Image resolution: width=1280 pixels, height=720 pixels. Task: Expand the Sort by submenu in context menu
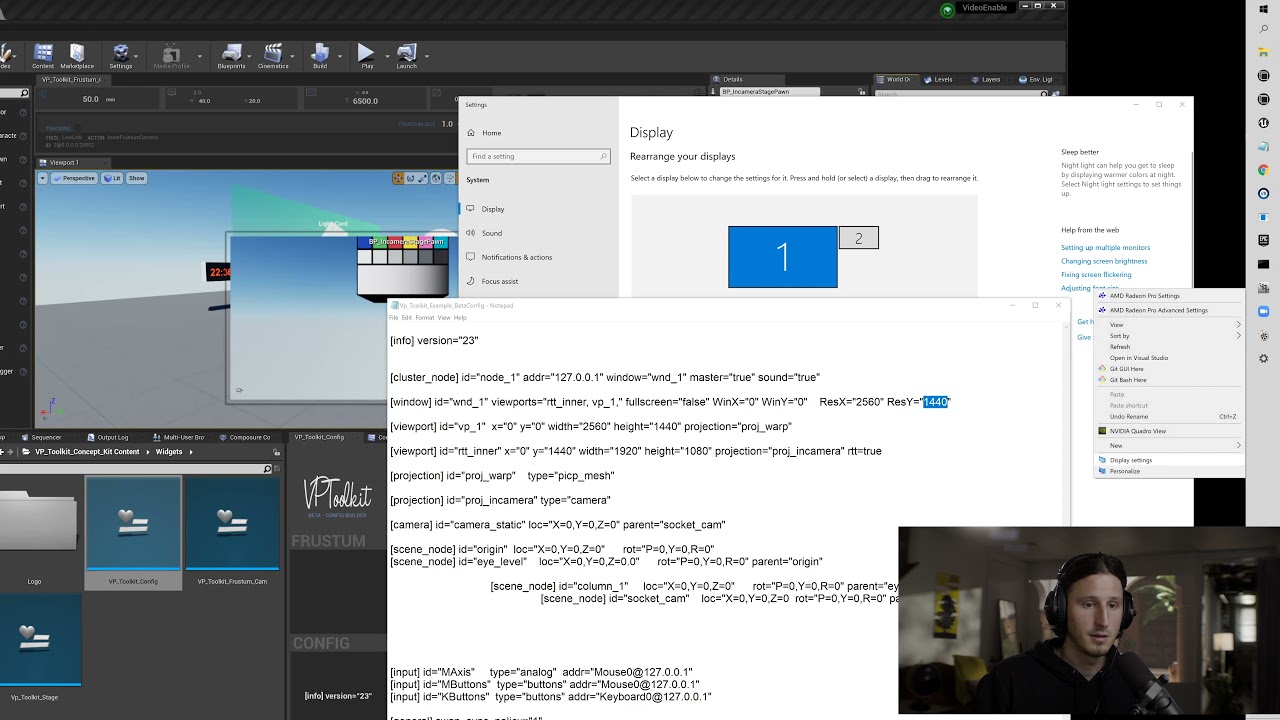1169,336
